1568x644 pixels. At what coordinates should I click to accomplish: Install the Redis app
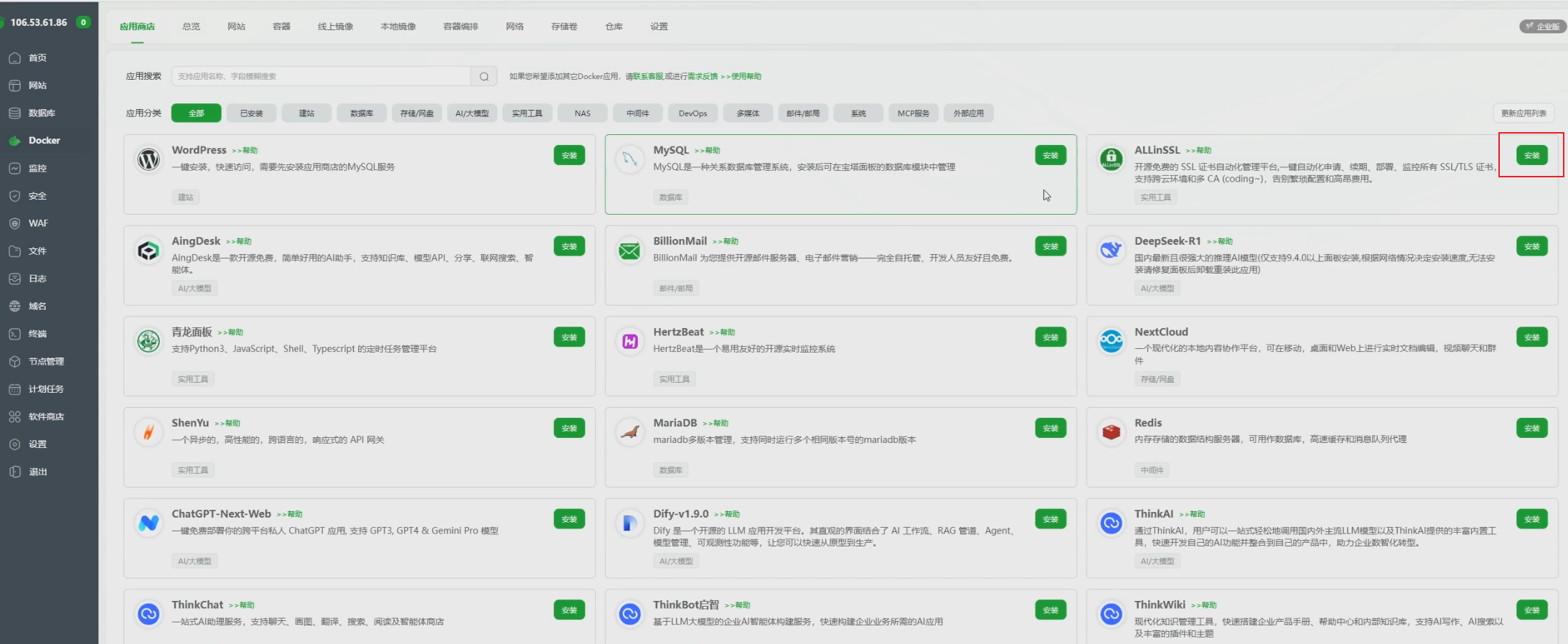pyautogui.click(x=1531, y=428)
